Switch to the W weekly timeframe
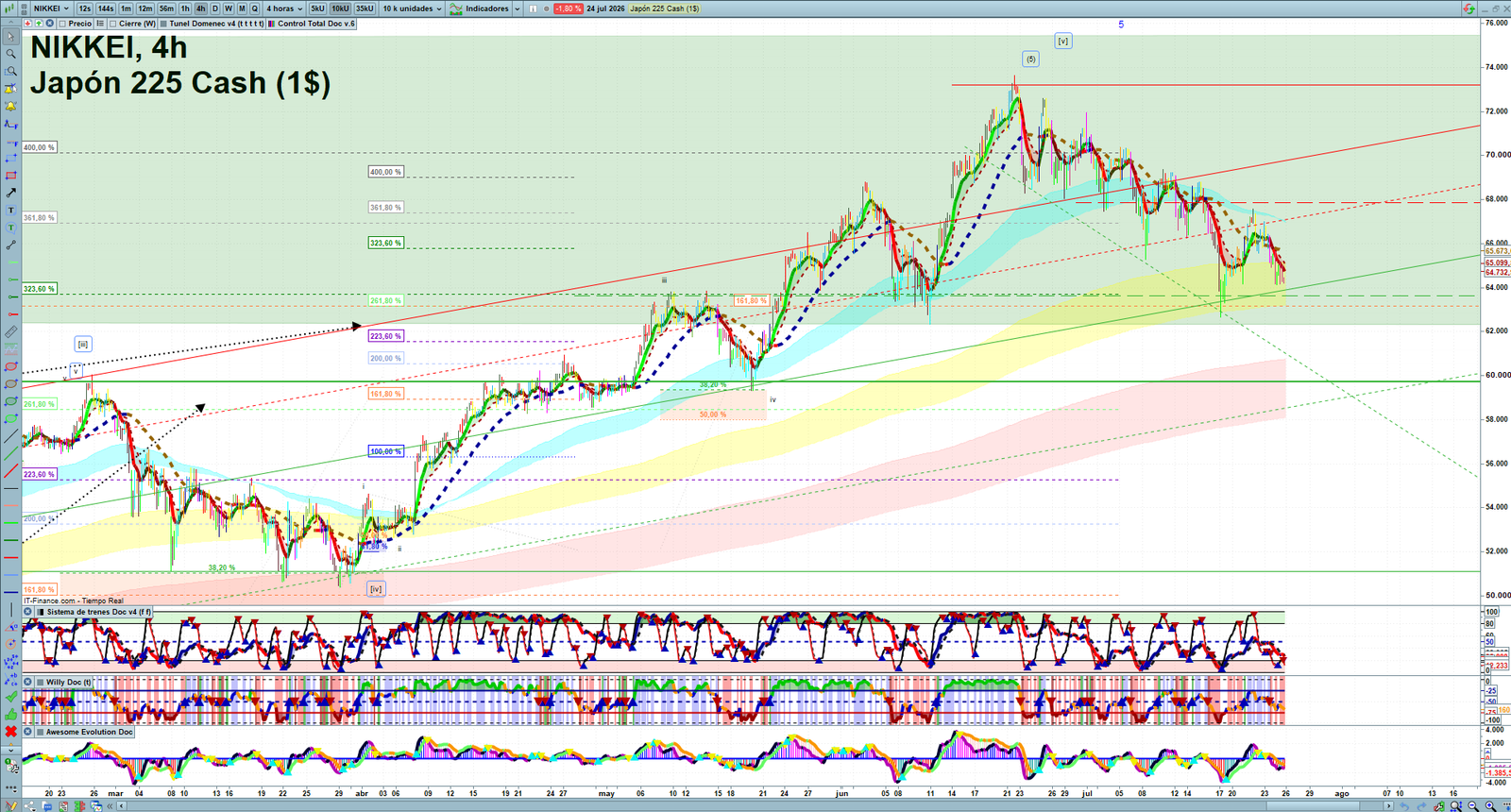 pyautogui.click(x=229, y=8)
